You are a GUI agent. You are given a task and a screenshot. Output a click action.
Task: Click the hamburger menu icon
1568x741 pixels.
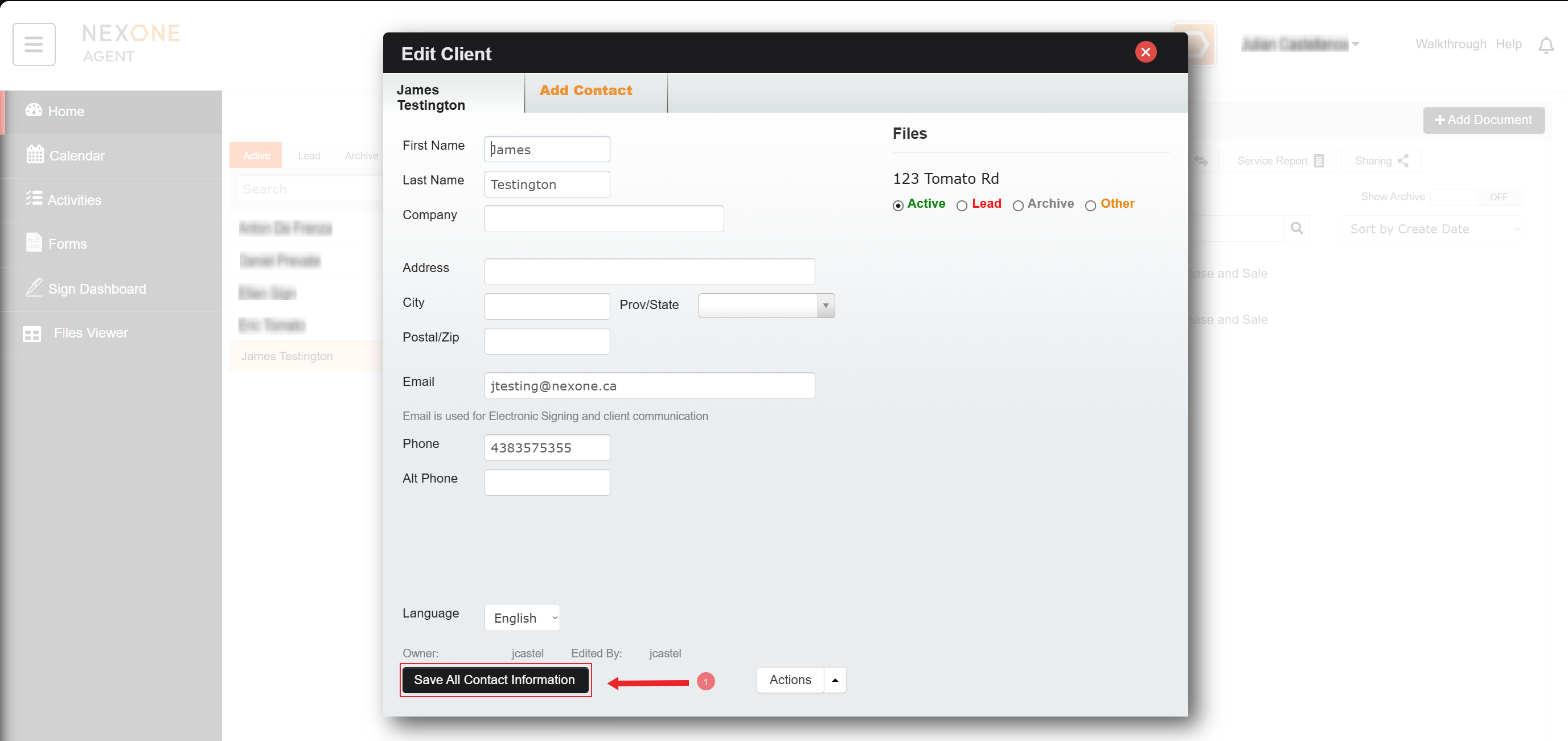[x=34, y=44]
